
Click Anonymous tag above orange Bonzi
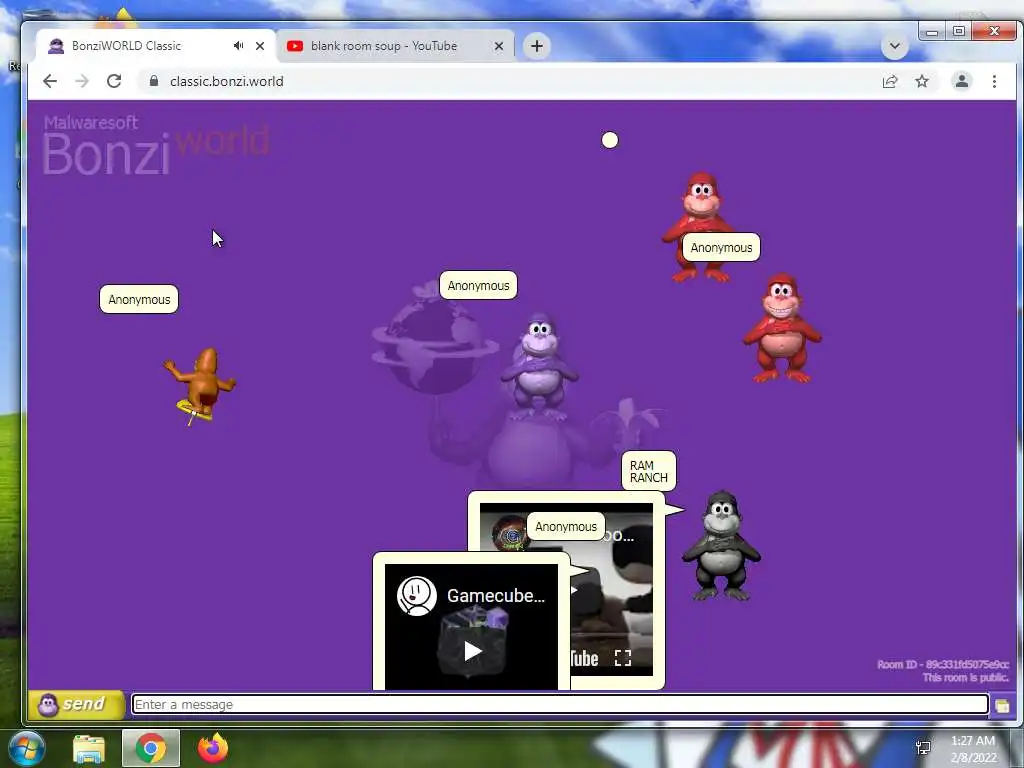(x=139, y=299)
